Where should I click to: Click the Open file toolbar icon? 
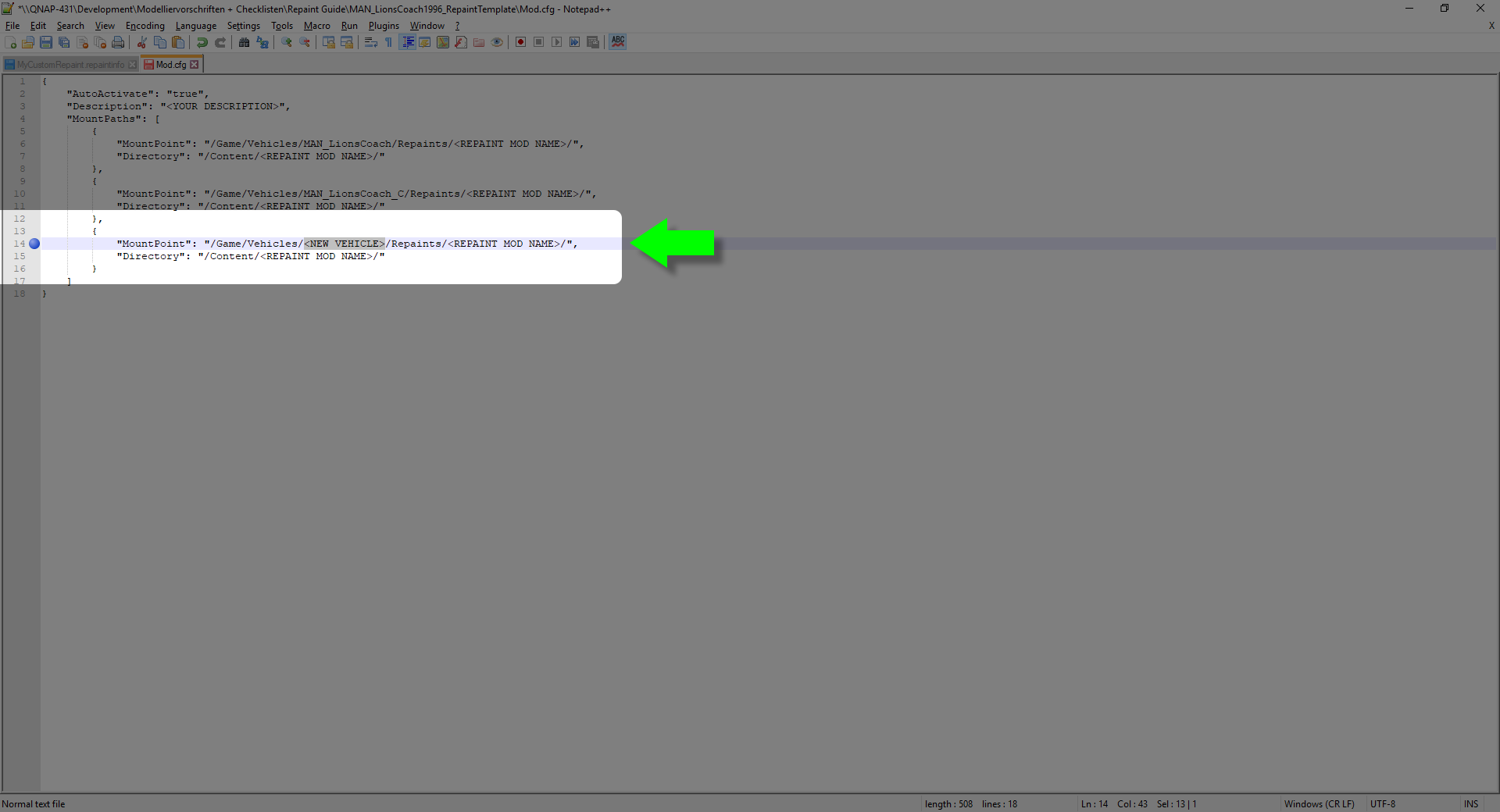point(28,42)
